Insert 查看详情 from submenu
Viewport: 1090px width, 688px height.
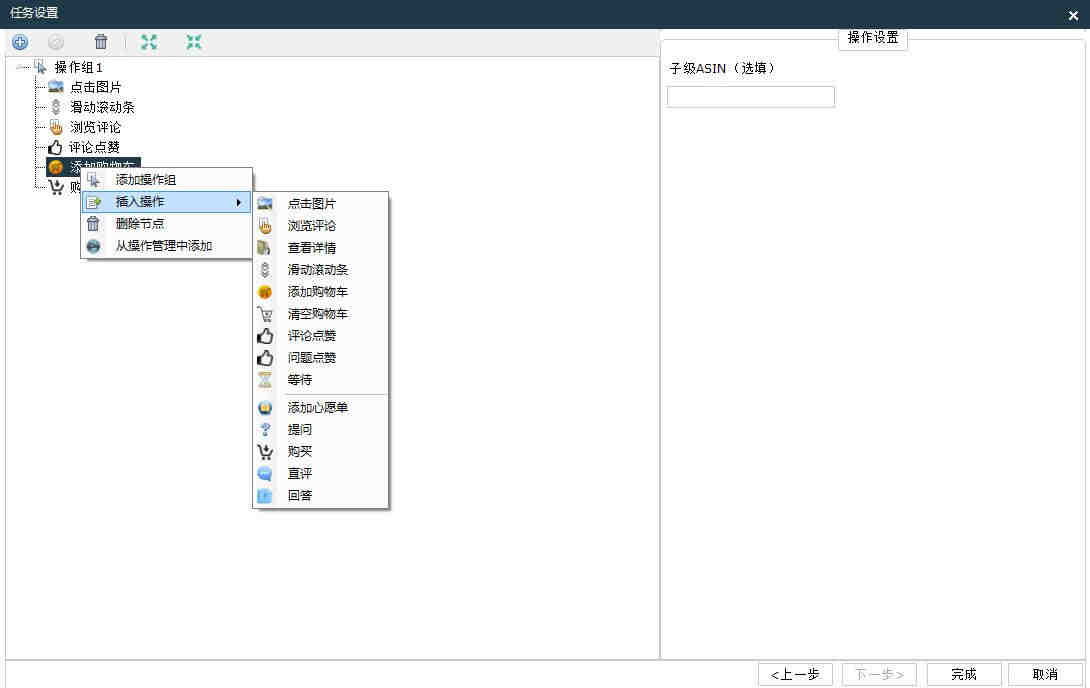(x=320, y=248)
